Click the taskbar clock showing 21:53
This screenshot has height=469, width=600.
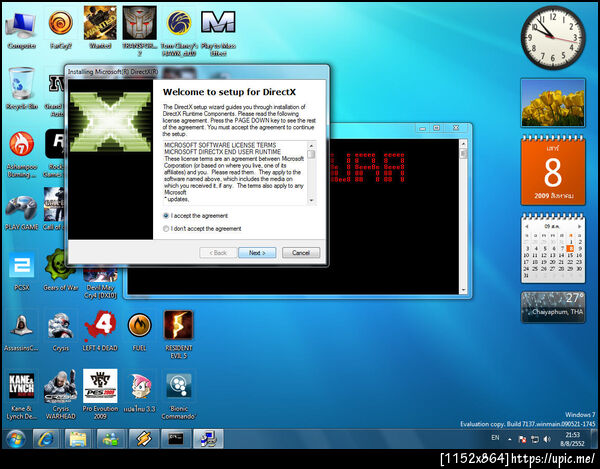[572, 439]
